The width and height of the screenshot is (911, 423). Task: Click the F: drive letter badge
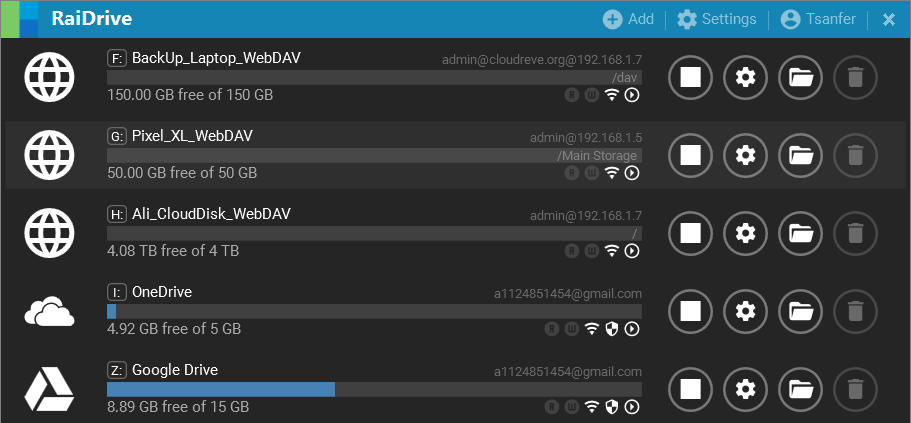(x=117, y=58)
